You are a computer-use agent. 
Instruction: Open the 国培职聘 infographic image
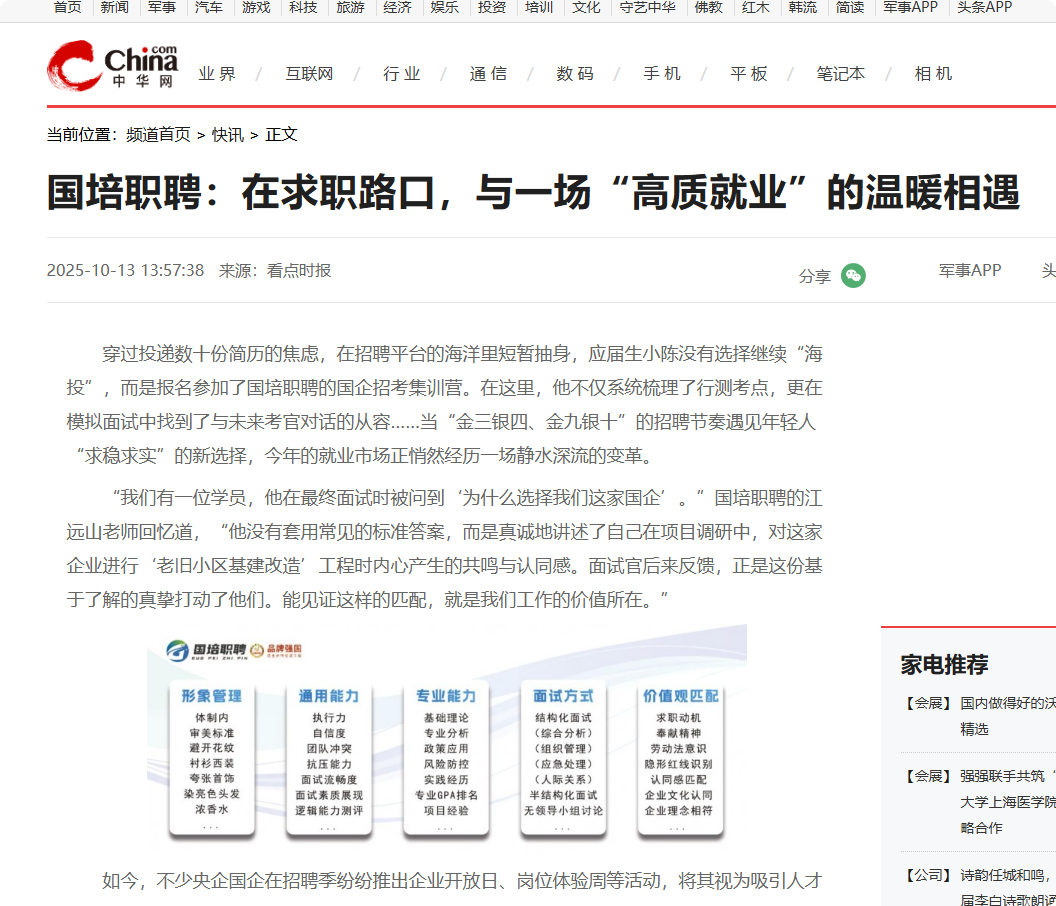point(446,735)
